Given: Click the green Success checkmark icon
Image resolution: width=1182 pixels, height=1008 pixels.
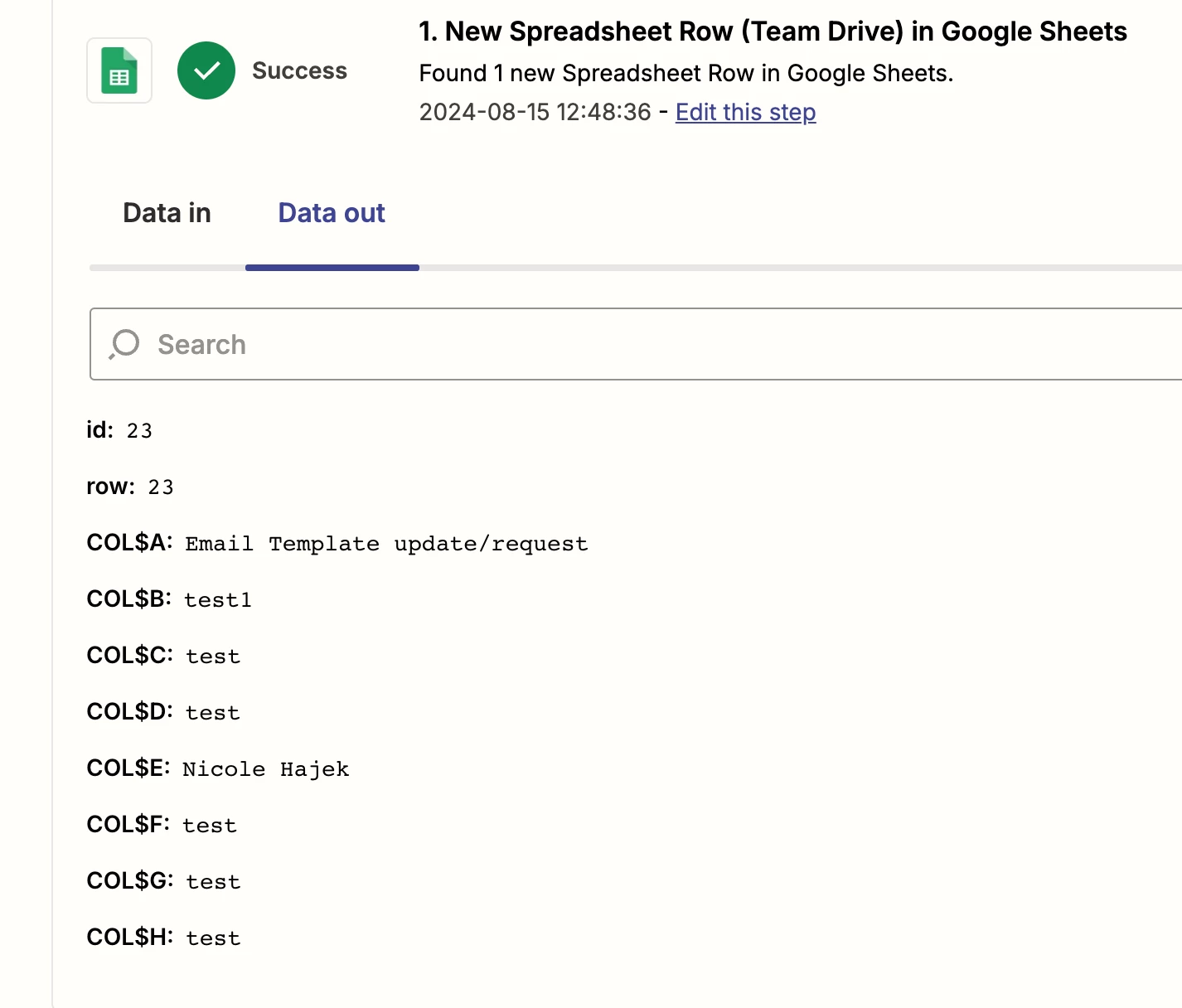Looking at the screenshot, I should click(x=206, y=70).
